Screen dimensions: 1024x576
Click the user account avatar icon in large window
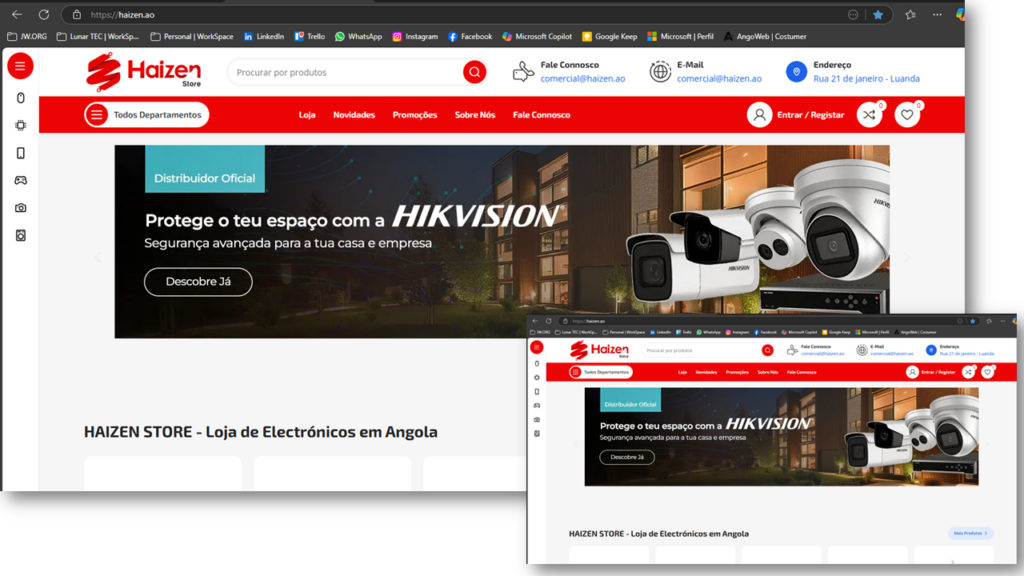click(760, 115)
